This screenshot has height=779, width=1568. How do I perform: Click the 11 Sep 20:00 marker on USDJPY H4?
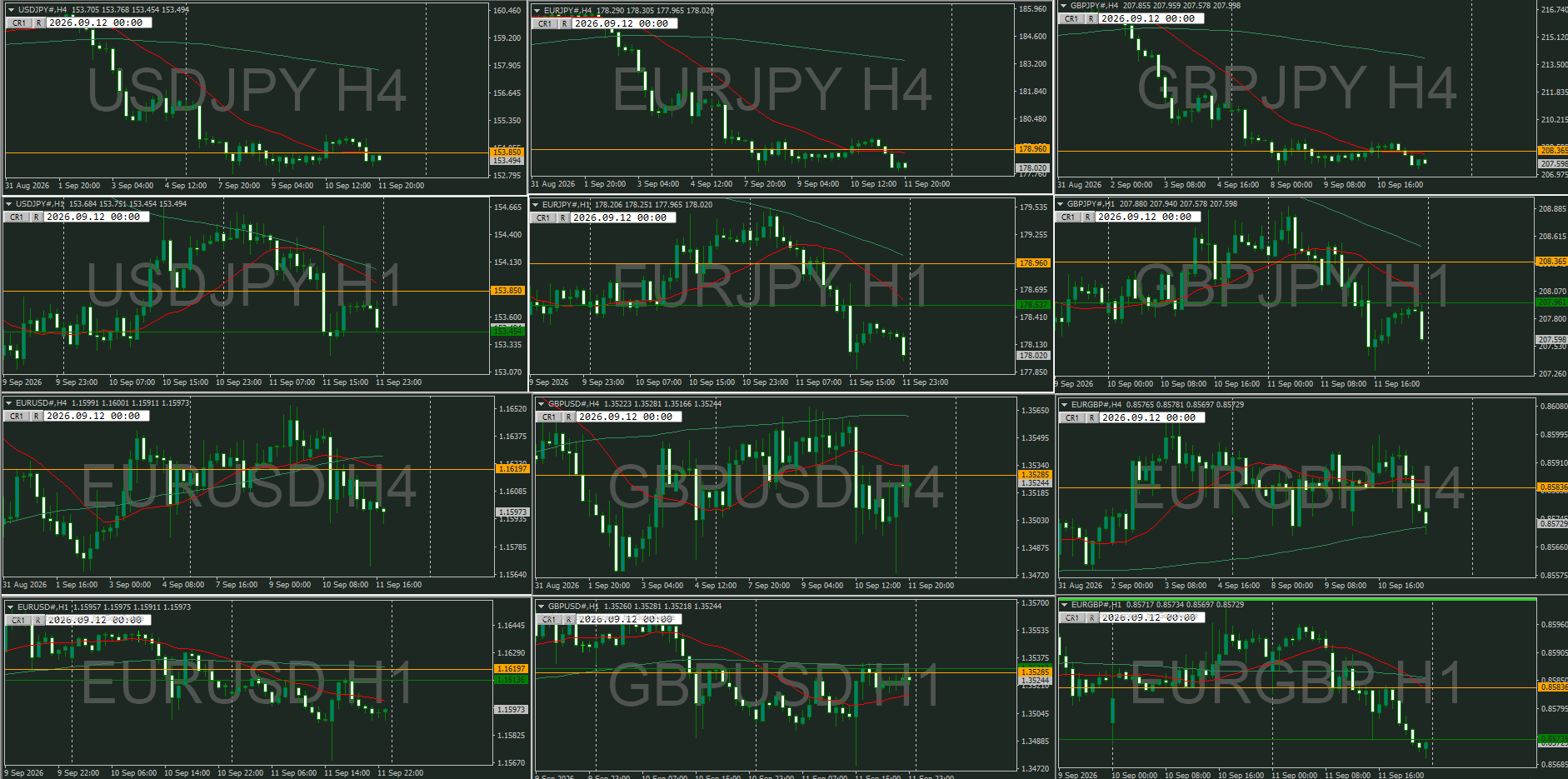pos(401,186)
